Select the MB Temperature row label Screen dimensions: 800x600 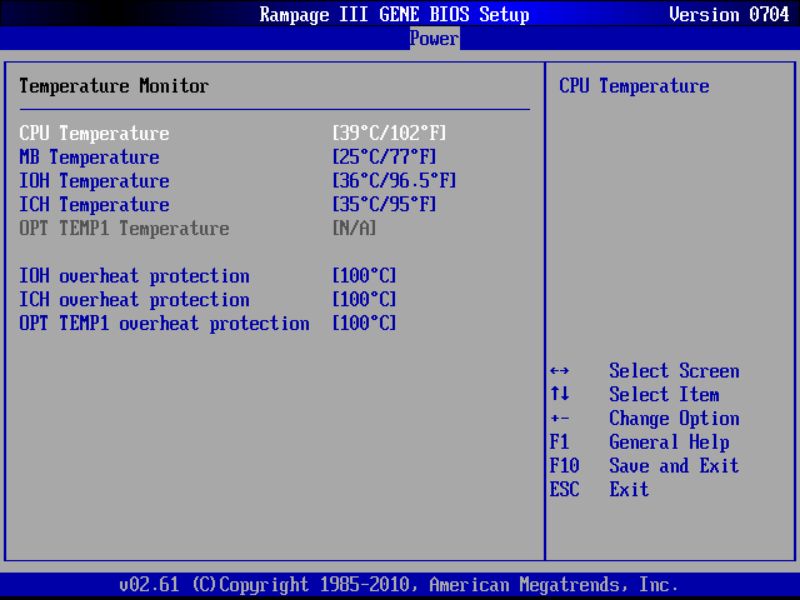pos(89,157)
